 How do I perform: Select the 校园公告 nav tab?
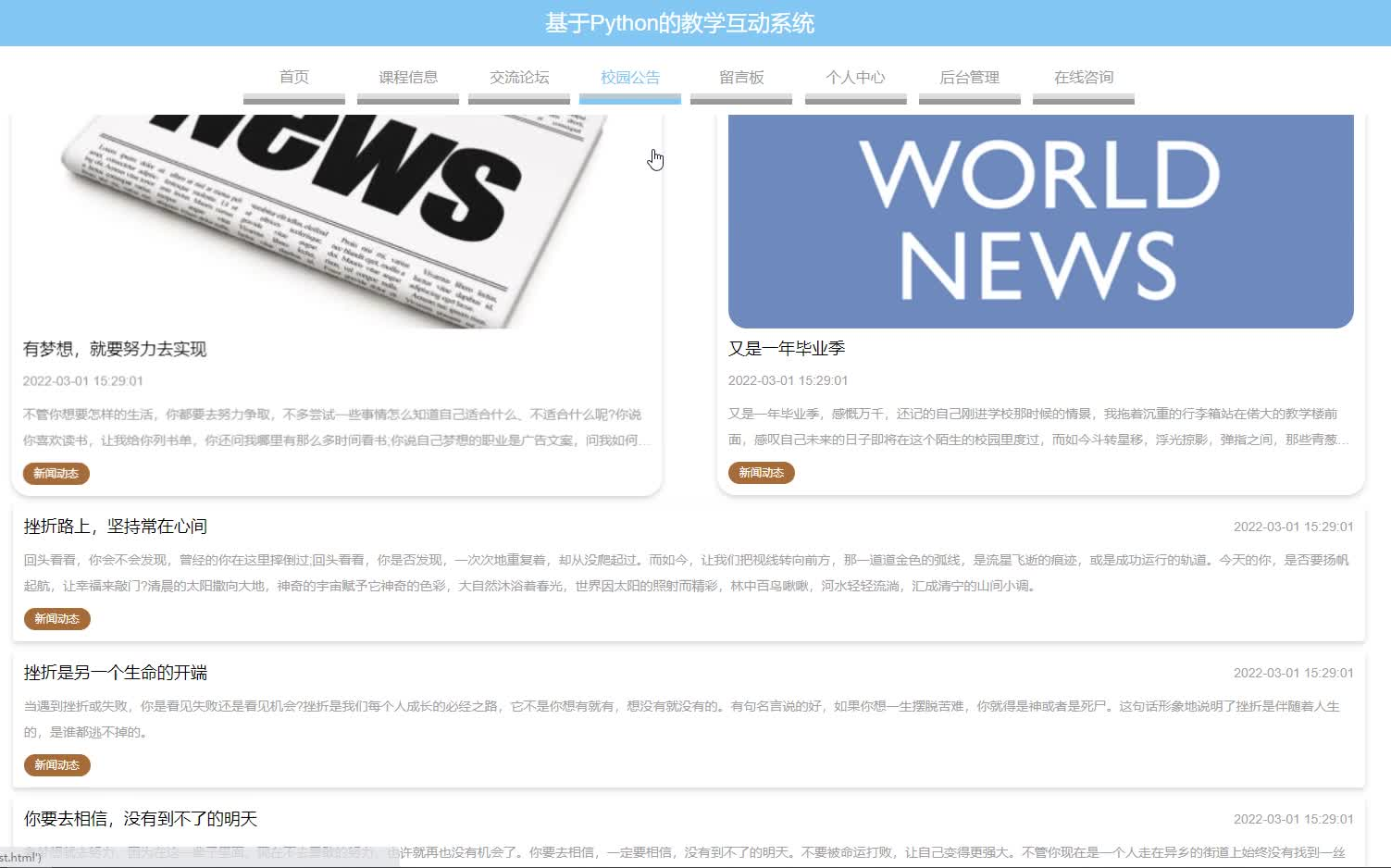coord(630,78)
